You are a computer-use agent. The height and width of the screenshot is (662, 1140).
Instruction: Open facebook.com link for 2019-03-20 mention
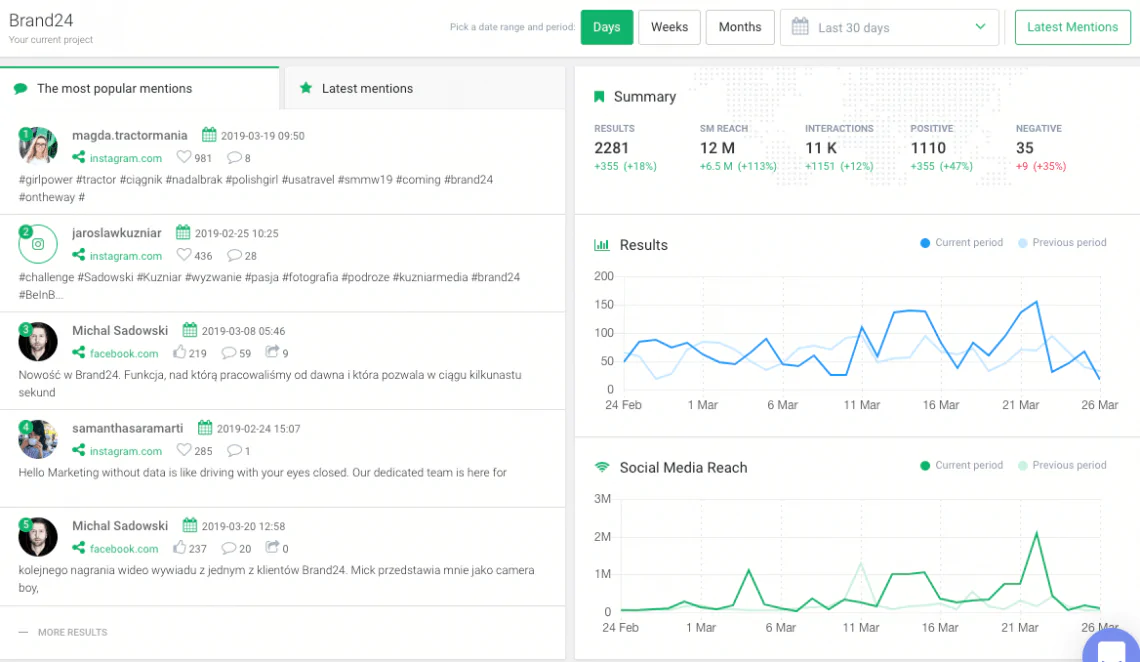coord(124,549)
